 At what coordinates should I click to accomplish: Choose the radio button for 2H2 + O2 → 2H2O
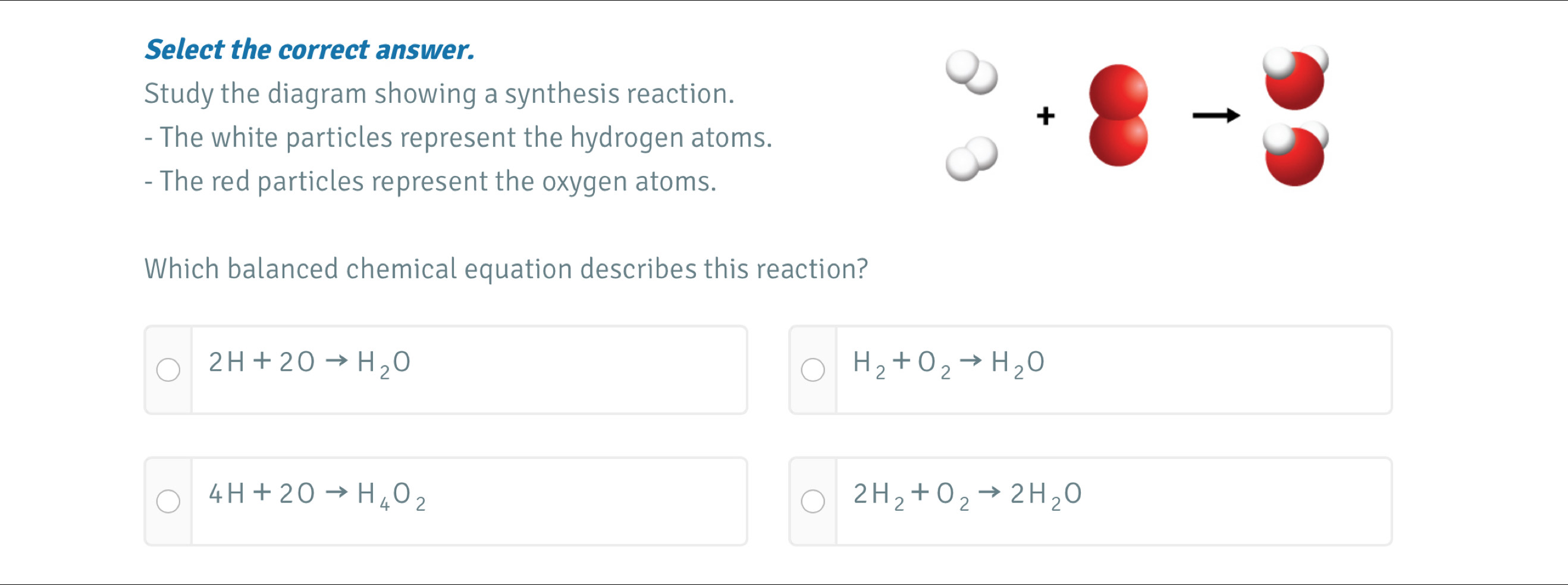813,502
